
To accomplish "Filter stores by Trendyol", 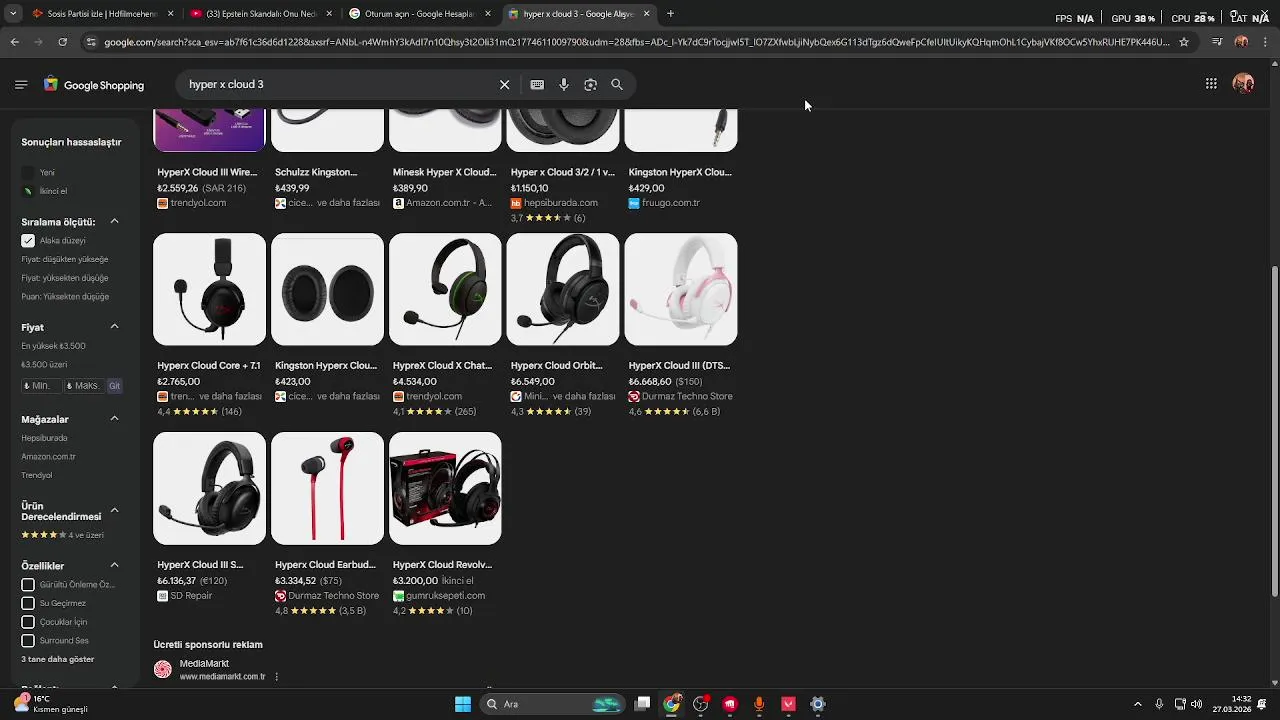I will 37,476.
